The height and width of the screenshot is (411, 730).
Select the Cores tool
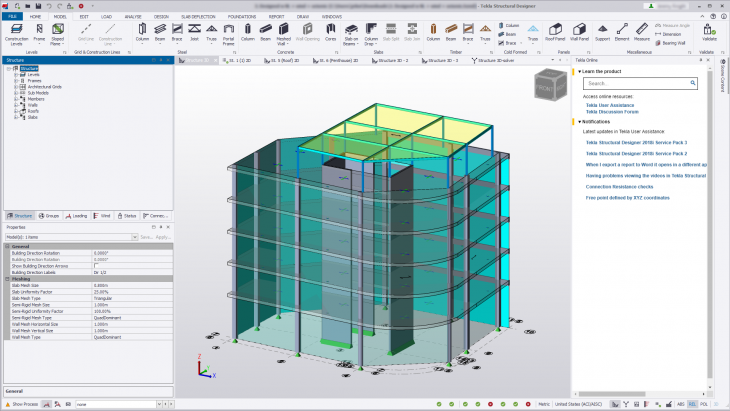(x=331, y=33)
